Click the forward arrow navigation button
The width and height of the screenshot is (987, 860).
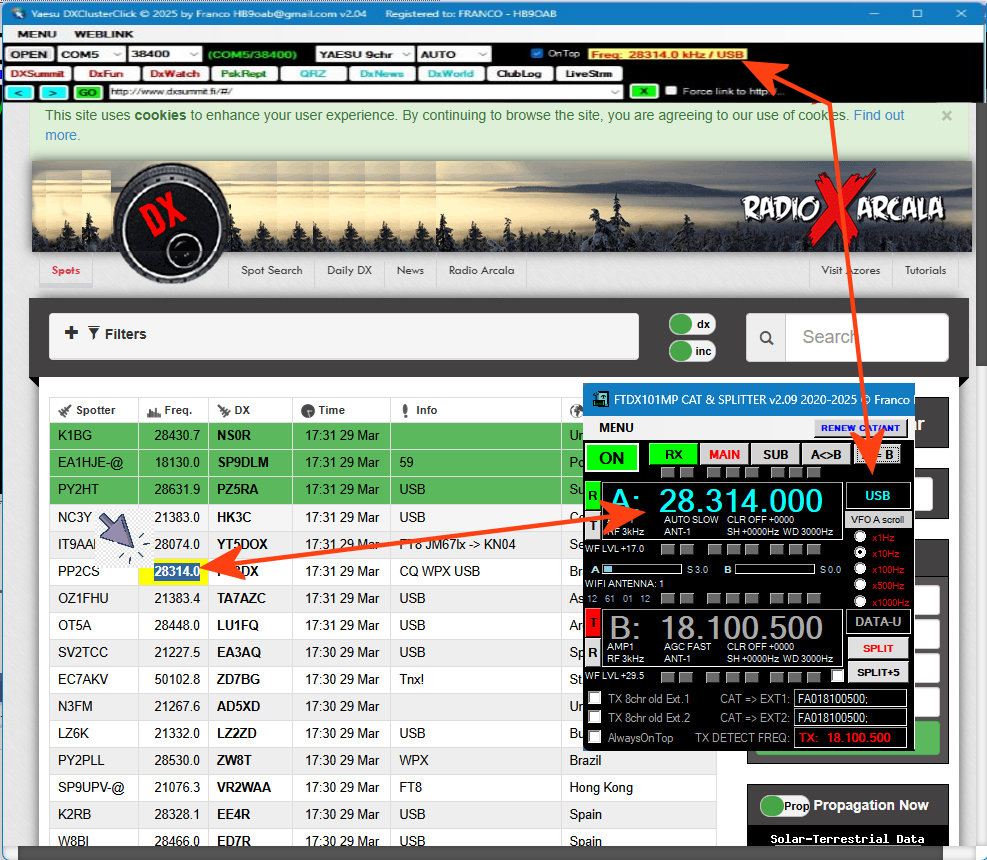(x=55, y=92)
